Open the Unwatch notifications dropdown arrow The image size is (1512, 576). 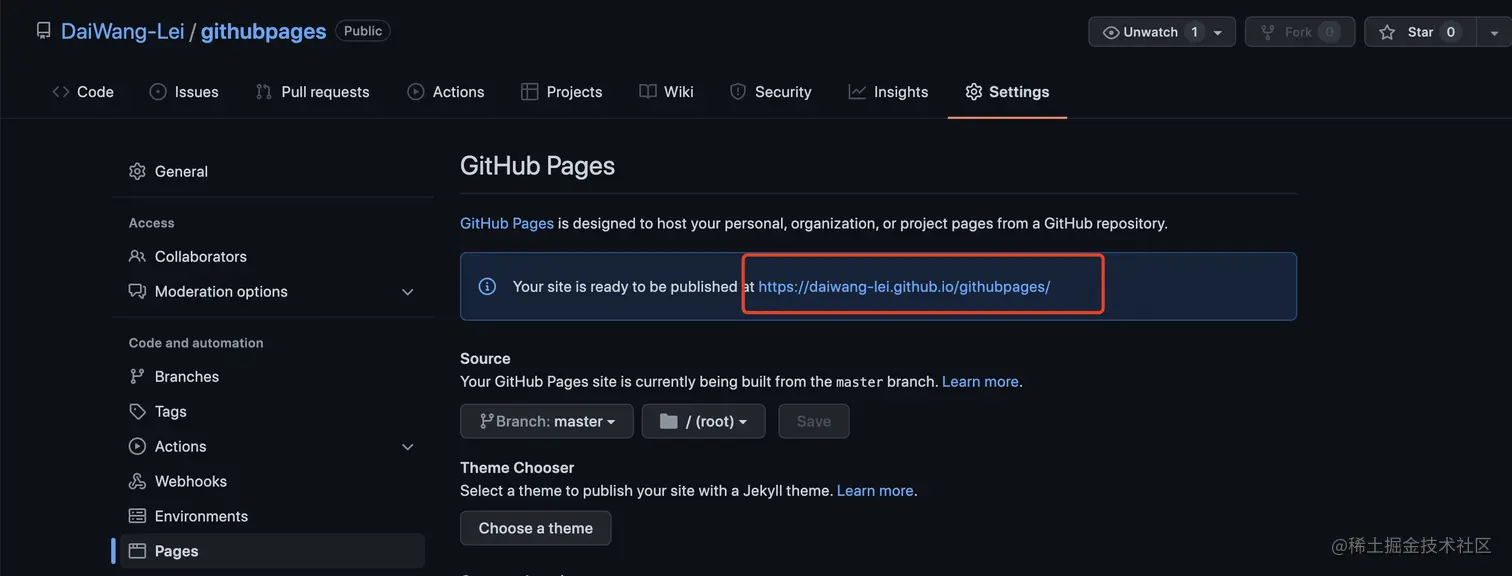coord(1218,32)
